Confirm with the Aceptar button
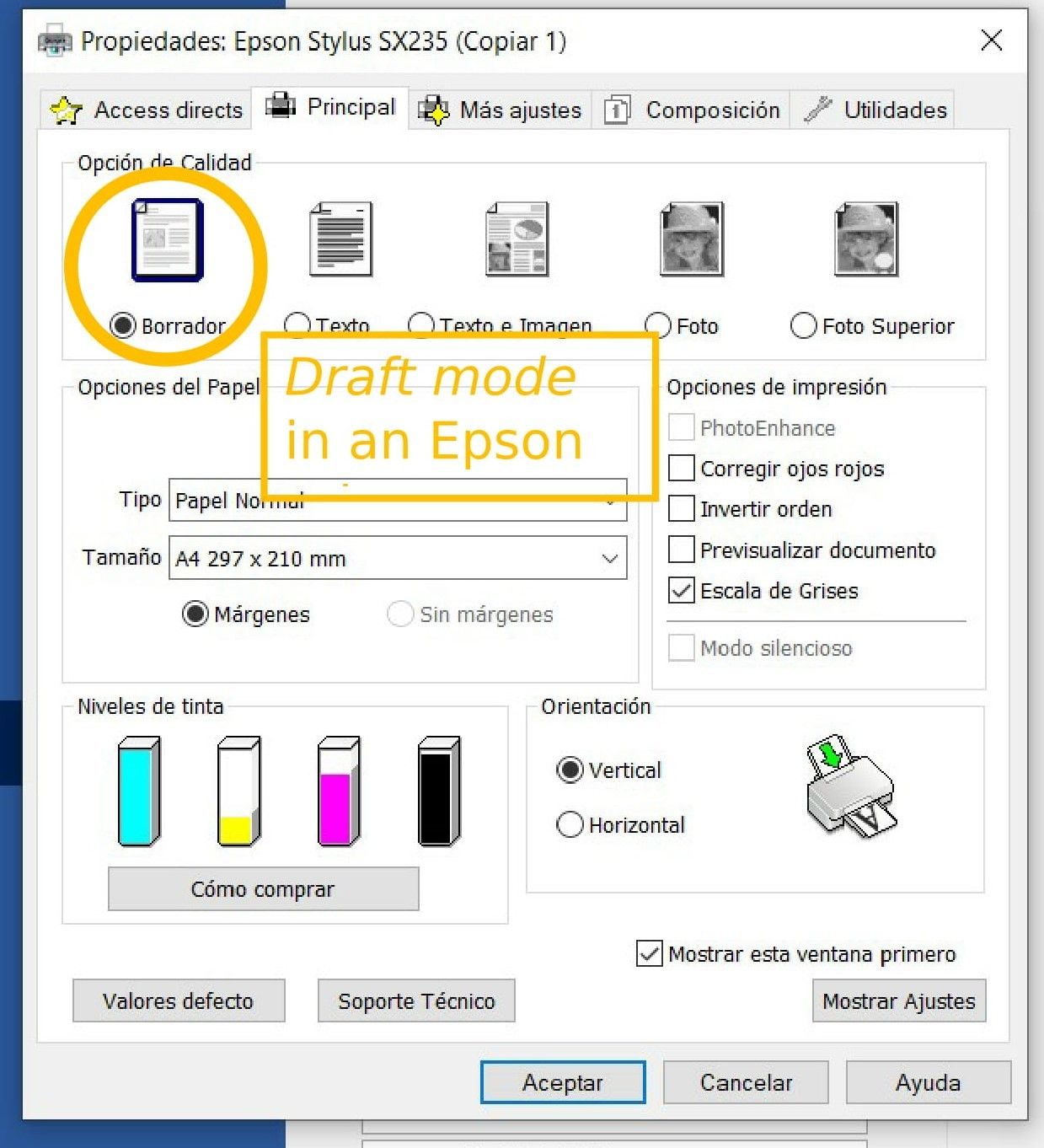Image resolution: width=1044 pixels, height=1148 pixels. (x=563, y=1082)
